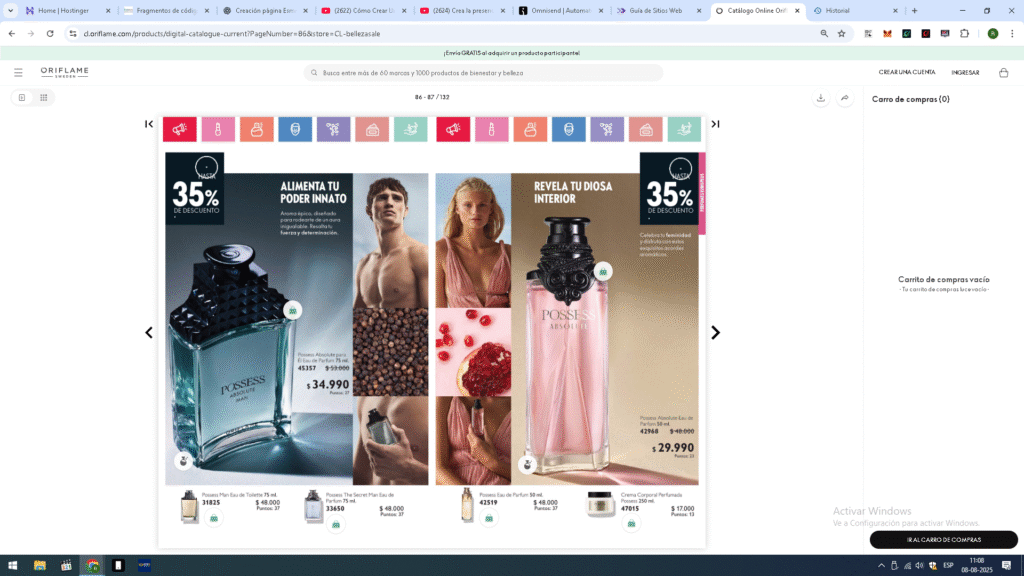
Task: Open a new Chrome tab
Action: (x=914, y=10)
